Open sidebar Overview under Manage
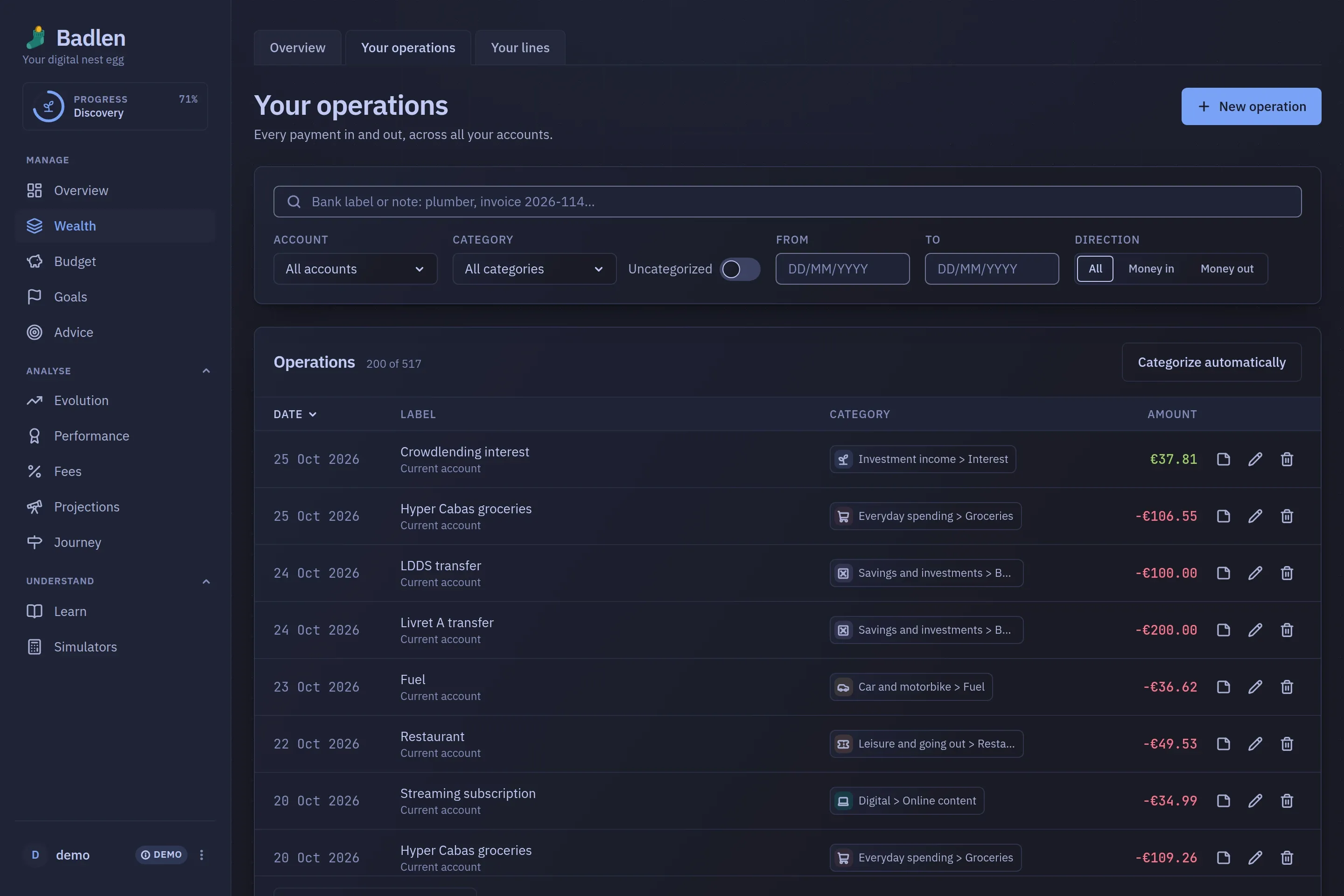 pos(115,190)
